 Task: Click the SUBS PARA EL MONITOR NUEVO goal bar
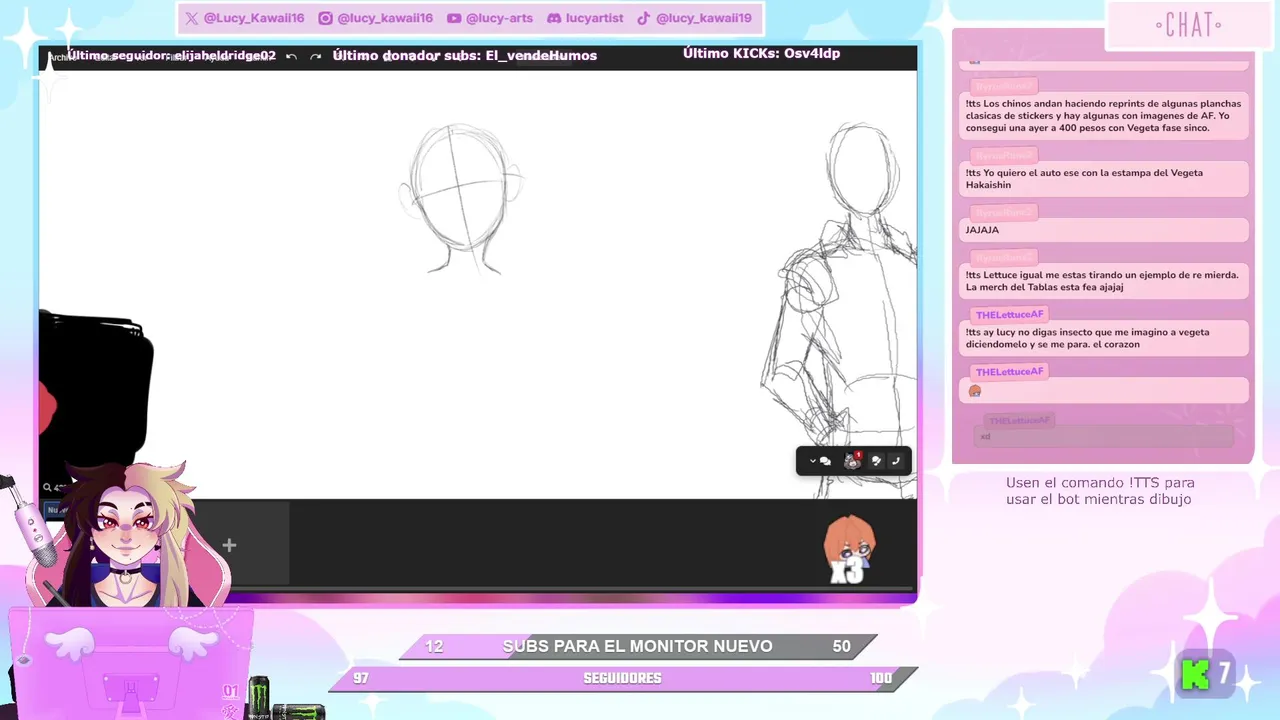(x=638, y=647)
